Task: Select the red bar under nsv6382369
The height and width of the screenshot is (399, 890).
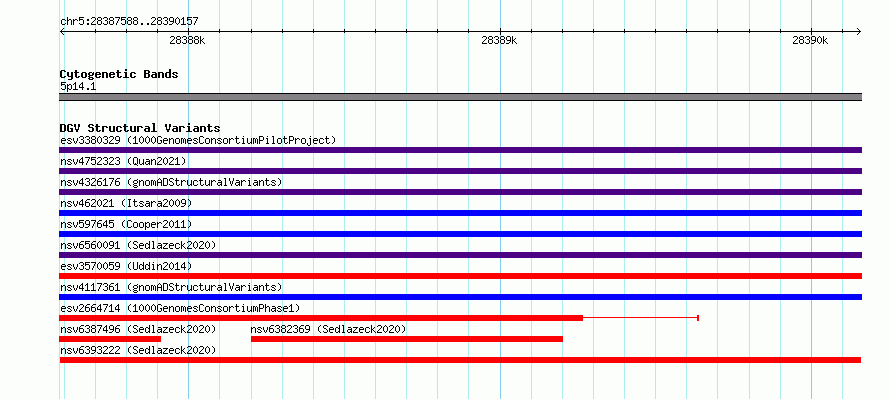Action: pyautogui.click(x=406, y=339)
